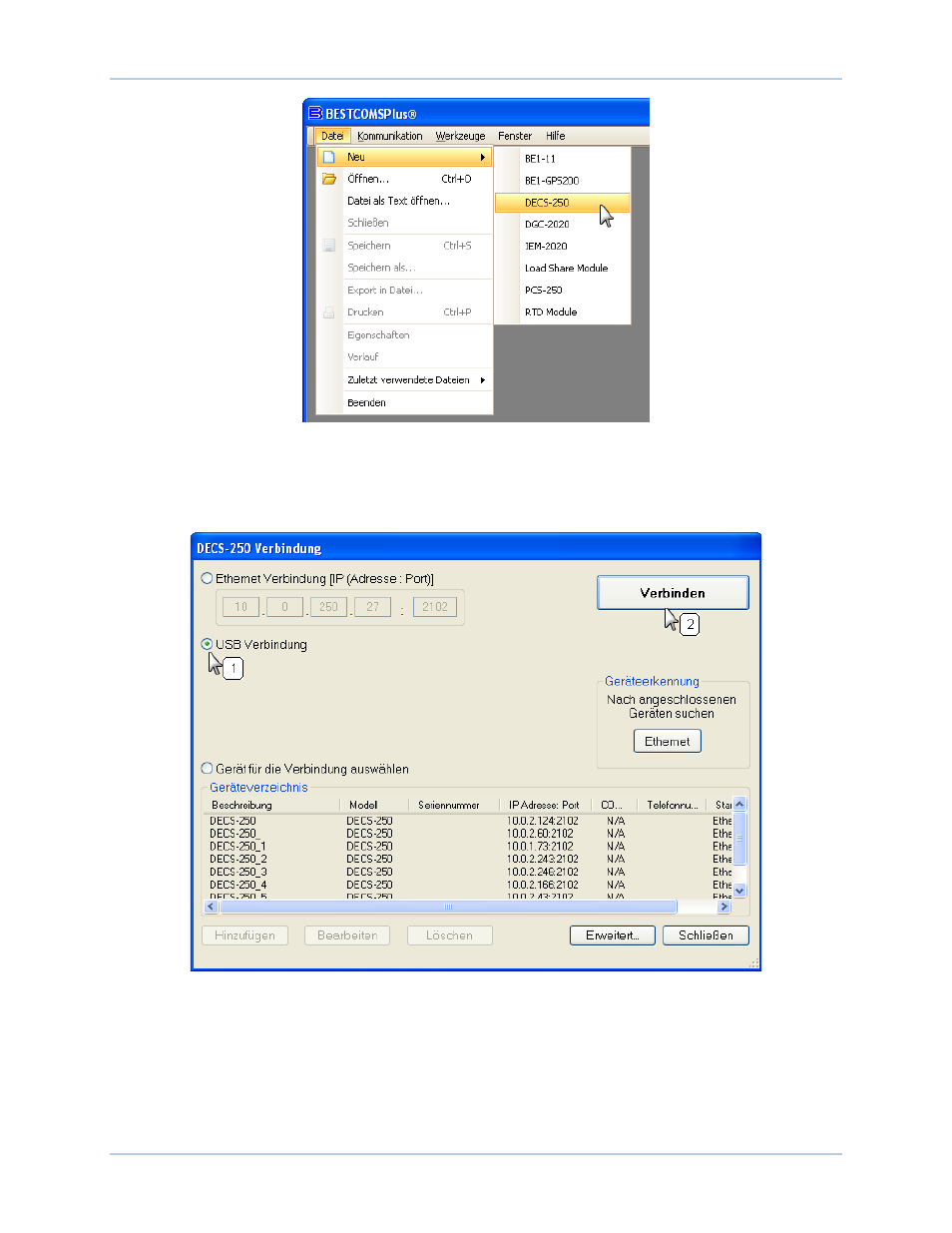Choose DGC-2020 from the submenu
This screenshot has height=1233, width=952.
click(x=562, y=225)
